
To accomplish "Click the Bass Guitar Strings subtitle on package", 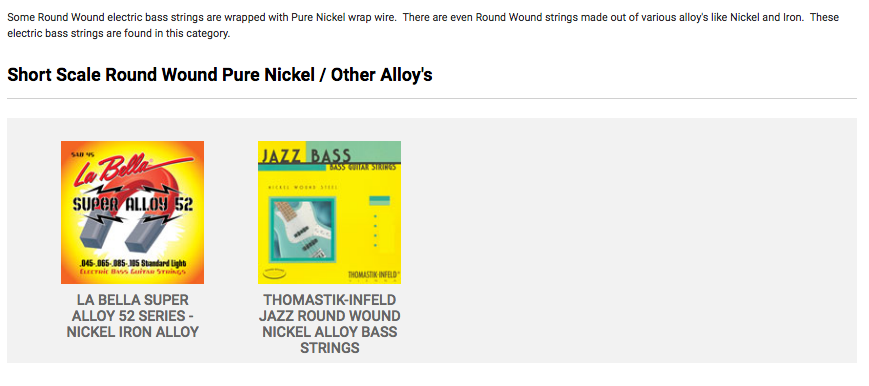I will coord(363,167).
